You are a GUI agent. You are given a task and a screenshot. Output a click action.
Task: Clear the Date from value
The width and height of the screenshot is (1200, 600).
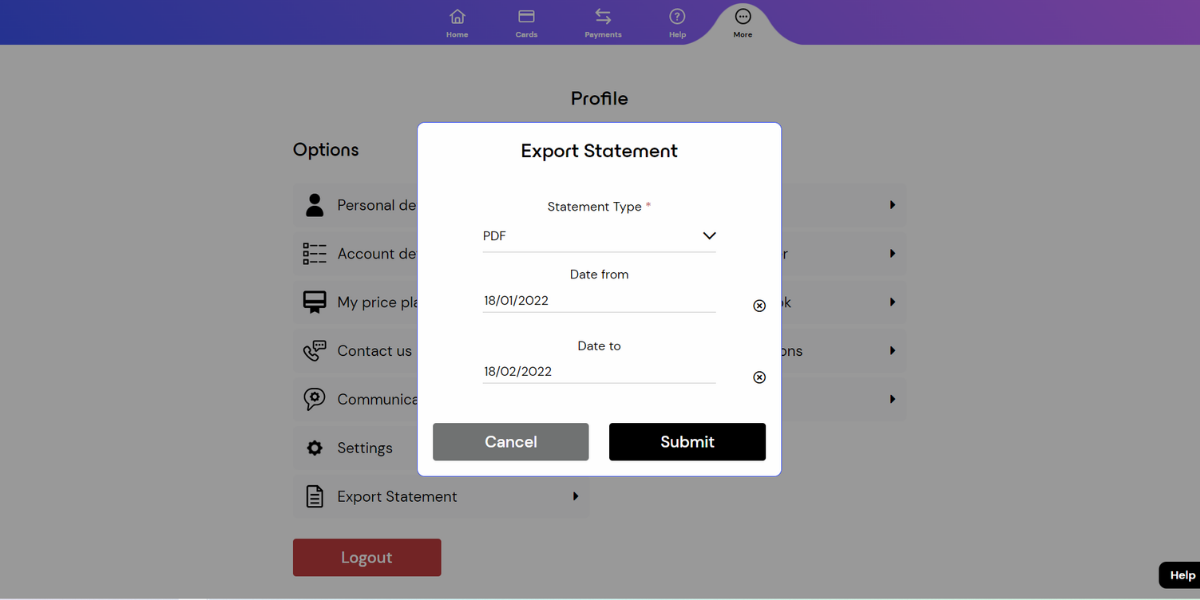click(759, 306)
